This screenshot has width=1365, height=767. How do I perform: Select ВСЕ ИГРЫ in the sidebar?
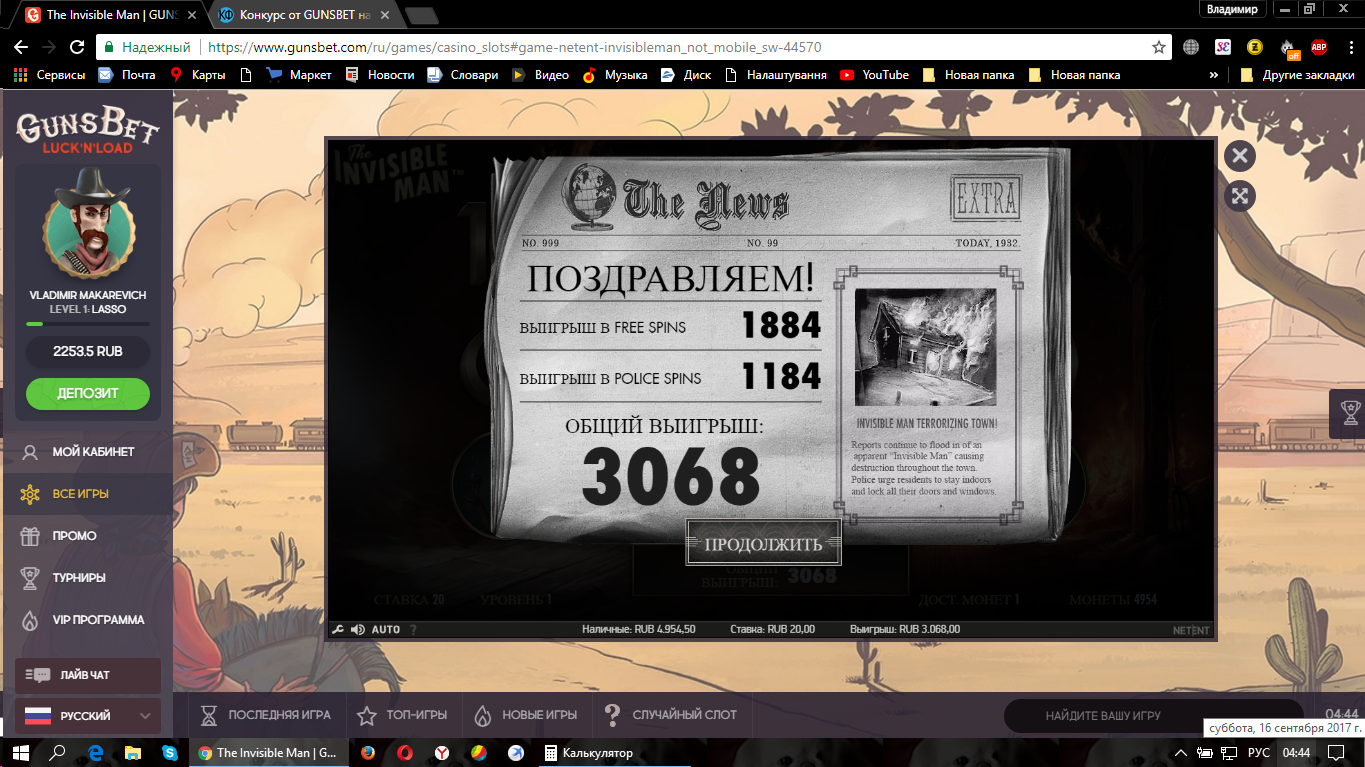(x=87, y=494)
